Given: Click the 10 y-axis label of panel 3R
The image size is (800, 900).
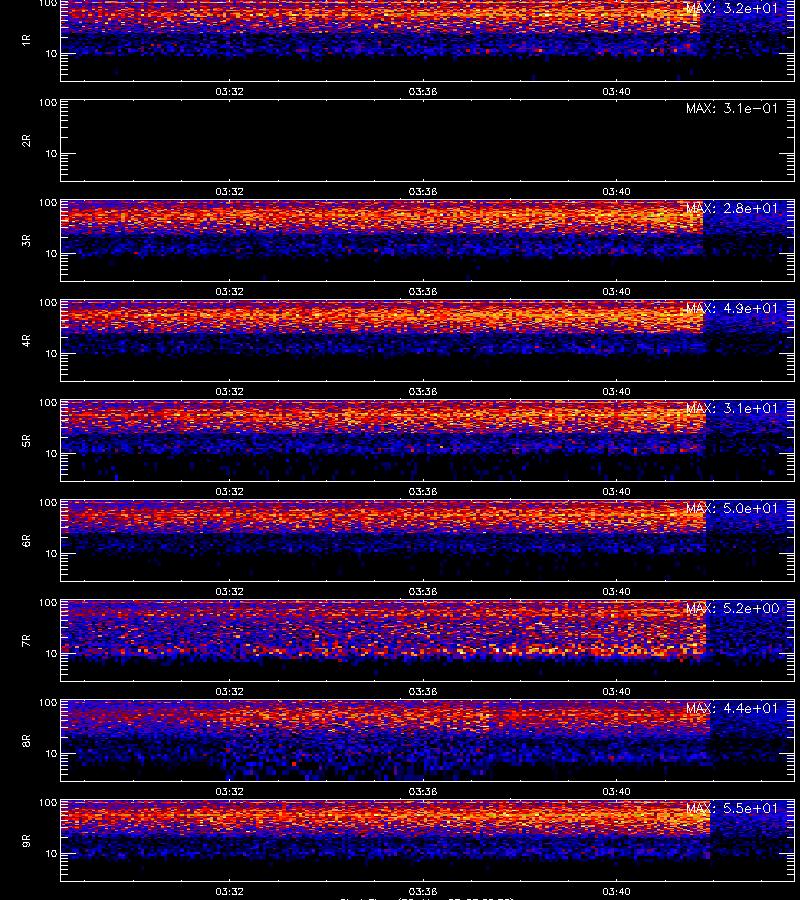Looking at the screenshot, I should click(x=52, y=254).
